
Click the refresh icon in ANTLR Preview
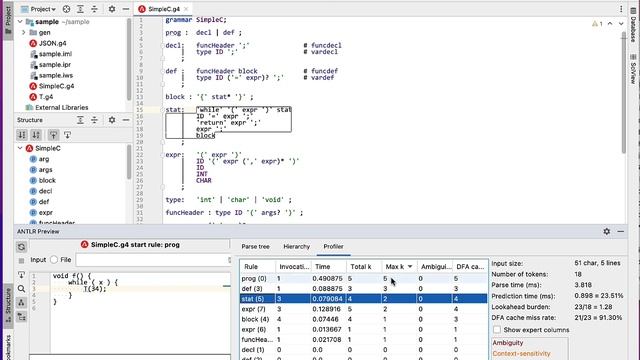(x=22, y=247)
